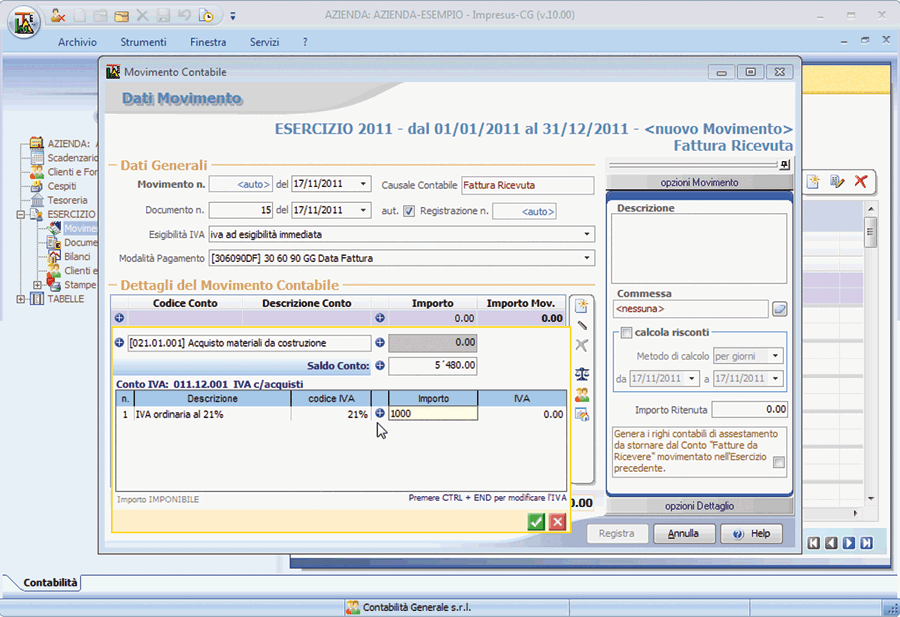
Task: Open the ? help menu
Action: tap(305, 42)
